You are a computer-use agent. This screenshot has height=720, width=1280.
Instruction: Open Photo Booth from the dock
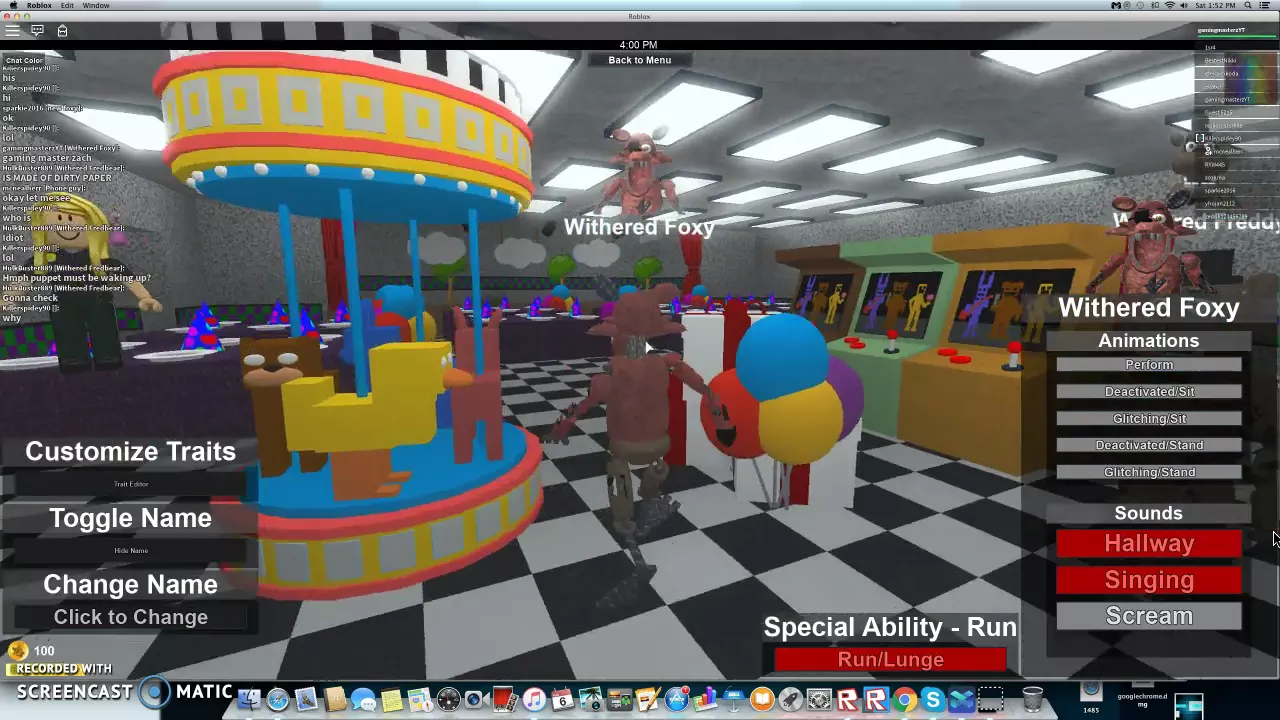[x=505, y=700]
